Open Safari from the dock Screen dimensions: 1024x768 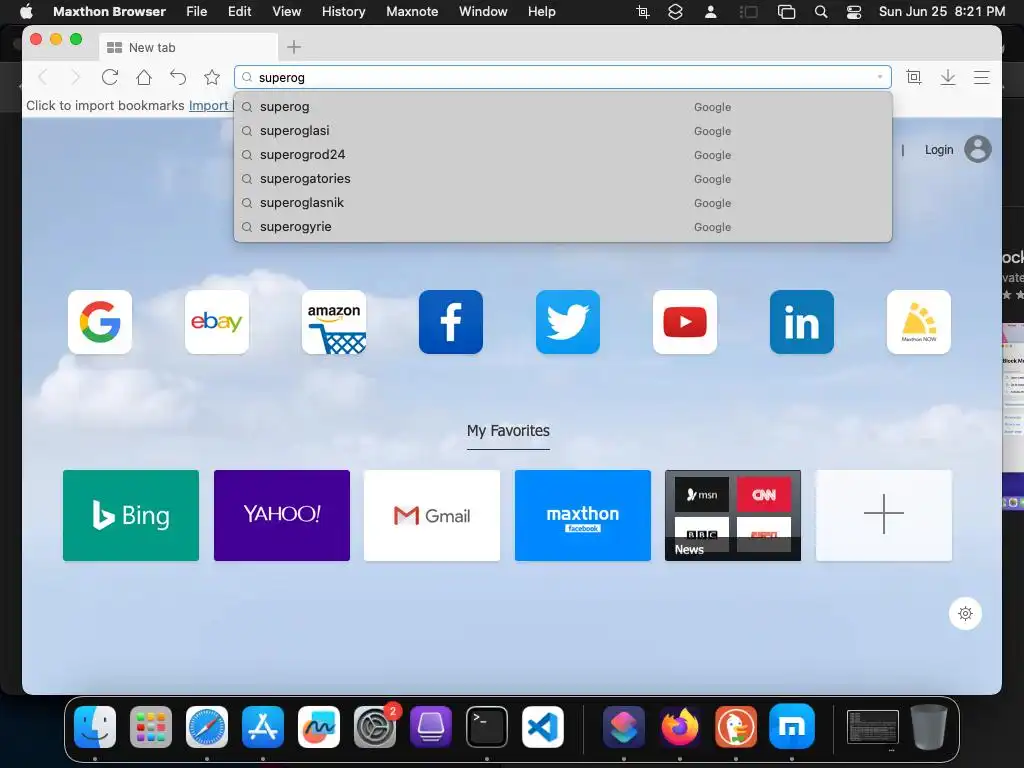click(x=207, y=727)
